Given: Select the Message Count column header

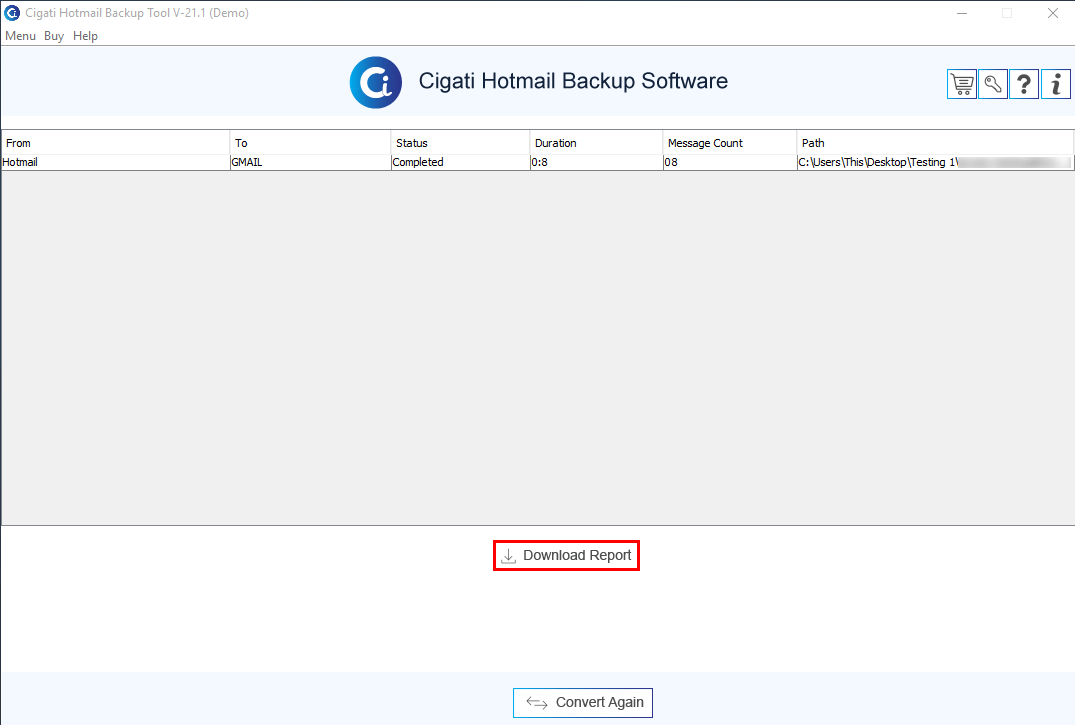Looking at the screenshot, I should pos(730,143).
